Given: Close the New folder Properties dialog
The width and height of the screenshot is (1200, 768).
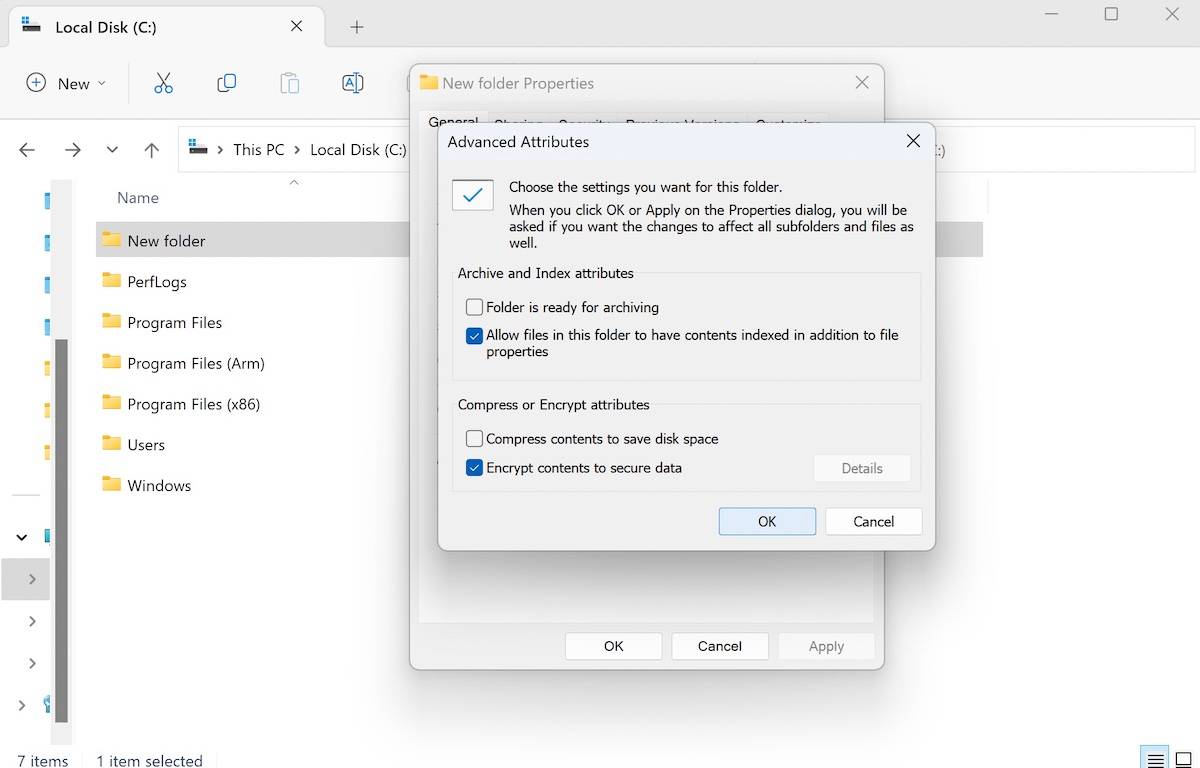Looking at the screenshot, I should click(x=862, y=83).
